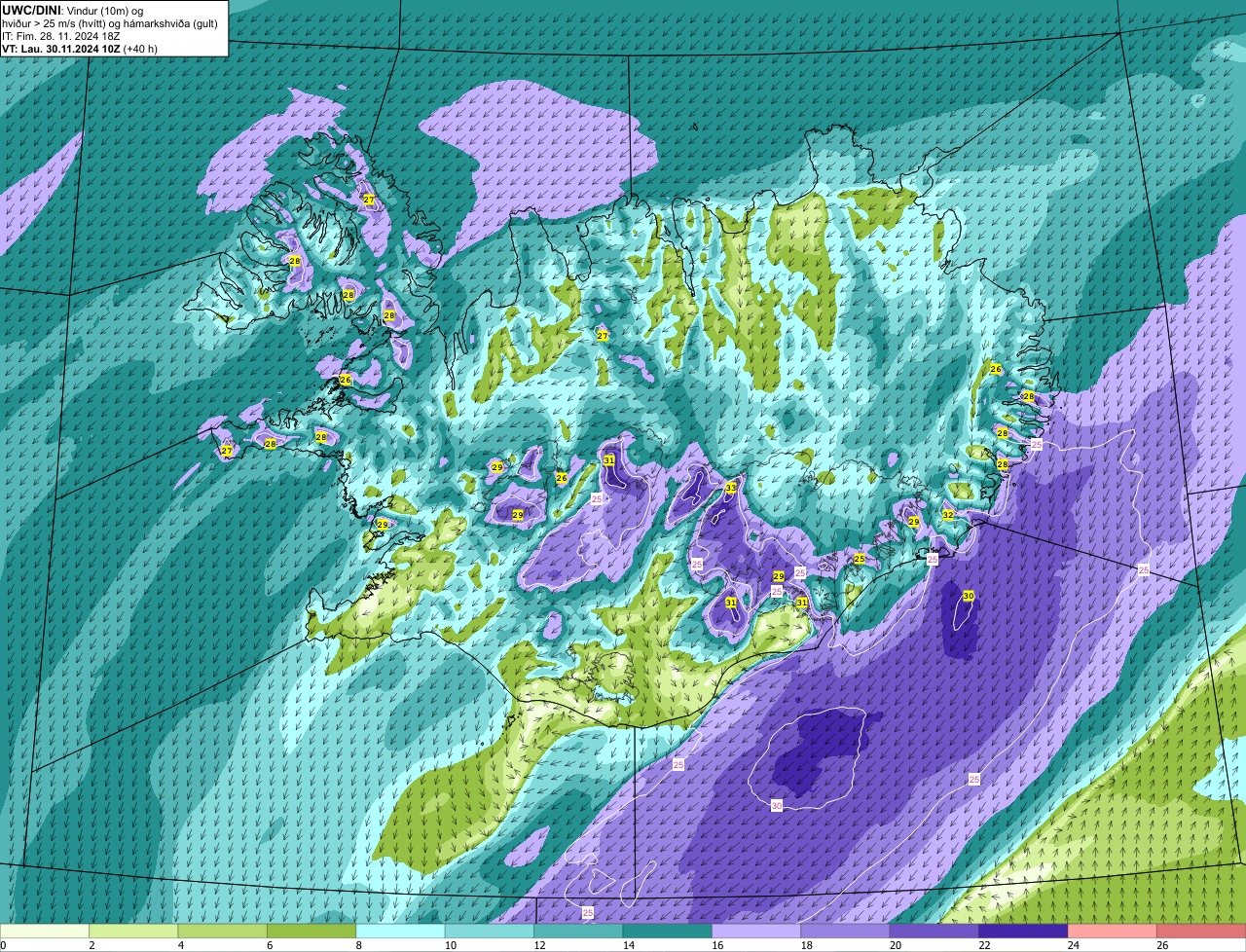The height and width of the screenshot is (952, 1246).
Task: Select the 14–16 m/s dark teal swatch
Action: tap(668, 932)
